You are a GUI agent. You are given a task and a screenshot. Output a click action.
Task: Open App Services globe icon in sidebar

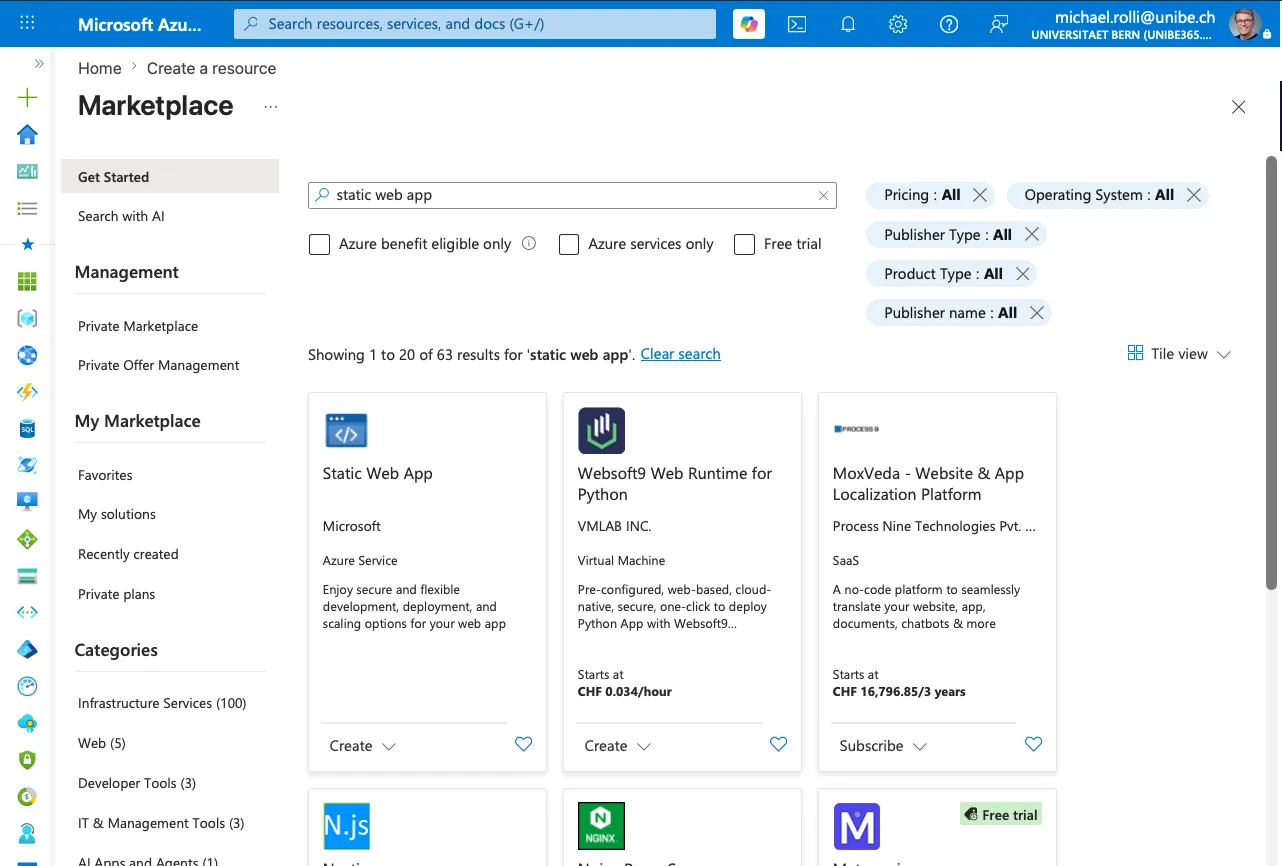click(x=27, y=355)
